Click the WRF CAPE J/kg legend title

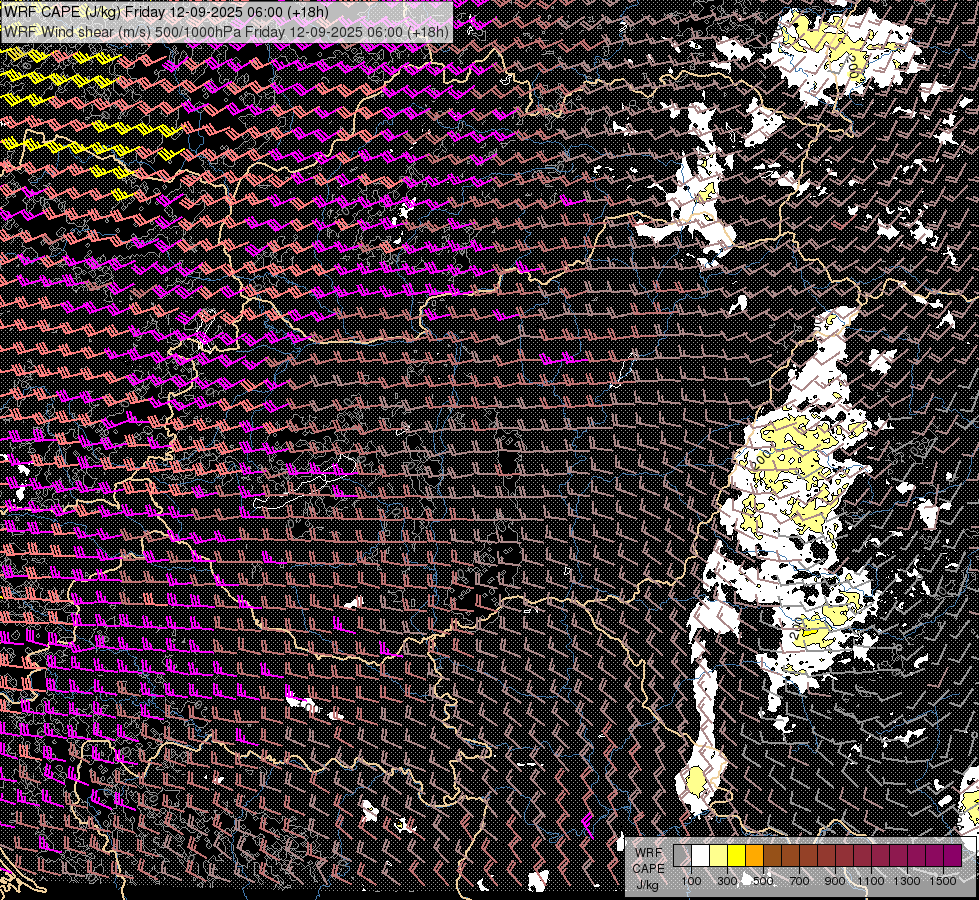[649, 868]
